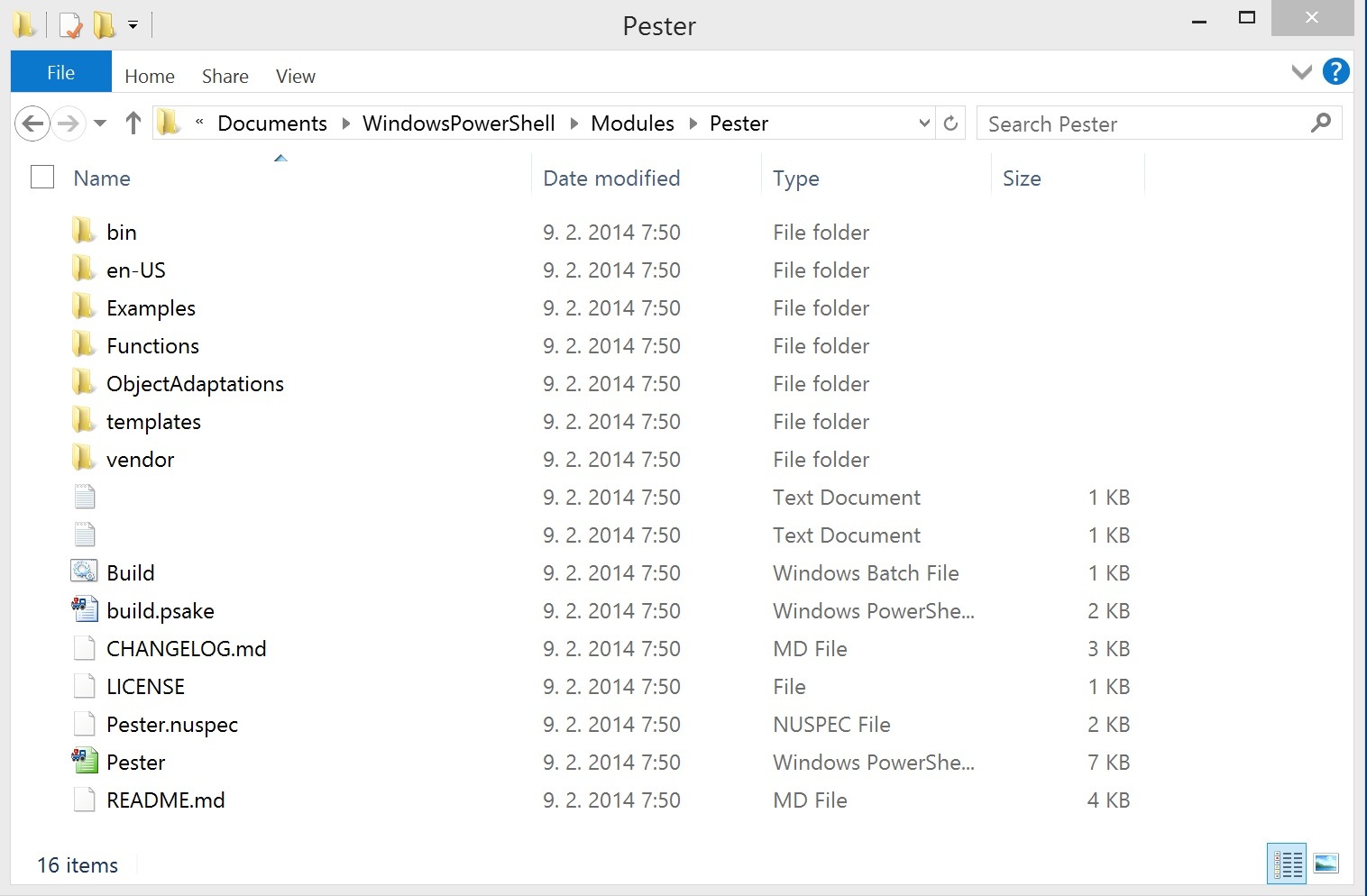Screen dimensions: 1367x896
Task: Open the Share ribbon tab
Action: [225, 77]
